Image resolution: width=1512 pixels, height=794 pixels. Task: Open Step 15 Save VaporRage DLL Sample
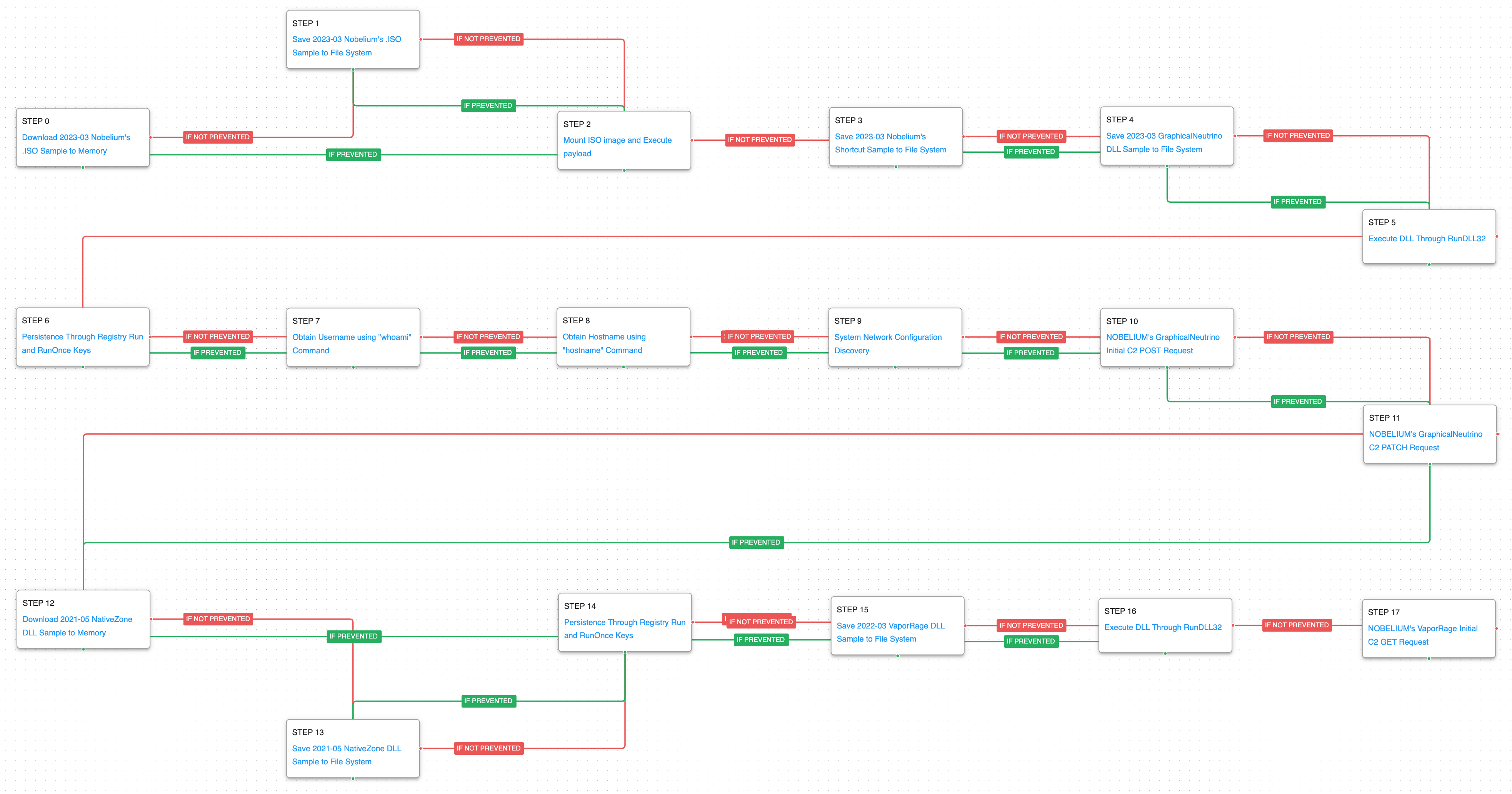pos(890,632)
